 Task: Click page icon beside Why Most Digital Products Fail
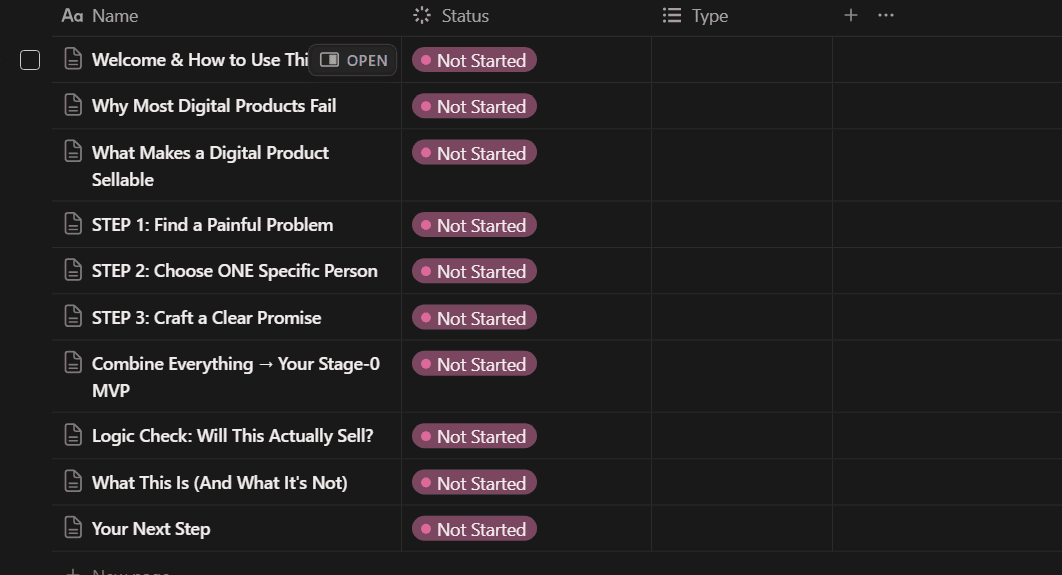[x=73, y=105]
